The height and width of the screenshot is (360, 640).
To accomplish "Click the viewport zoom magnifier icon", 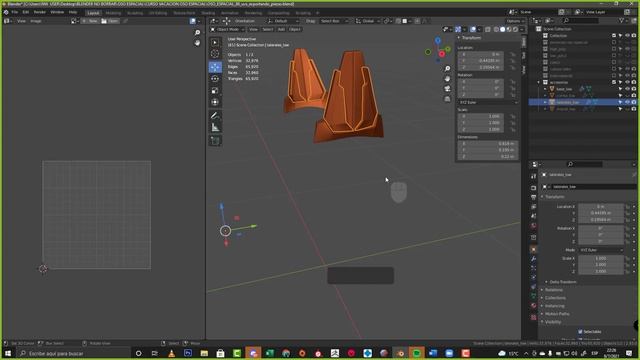I will (447, 69).
